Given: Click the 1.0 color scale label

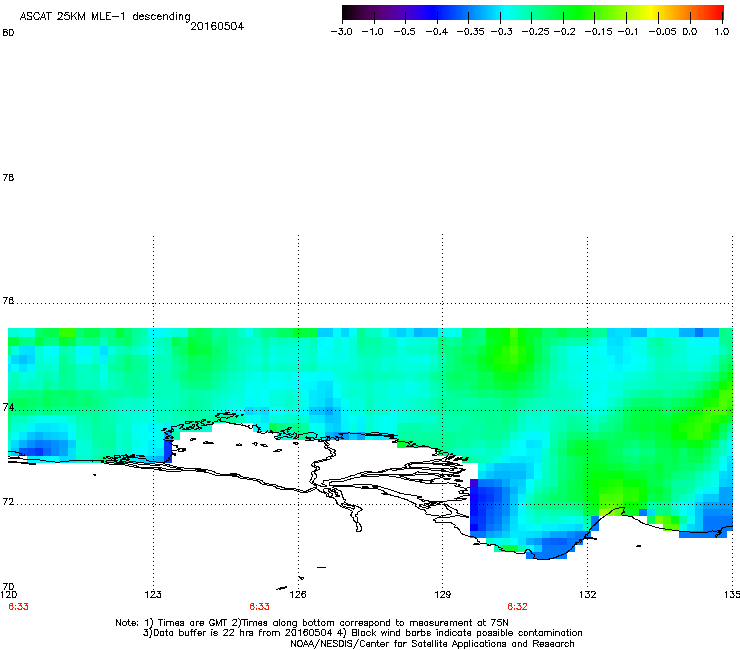Looking at the screenshot, I should click(722, 32).
